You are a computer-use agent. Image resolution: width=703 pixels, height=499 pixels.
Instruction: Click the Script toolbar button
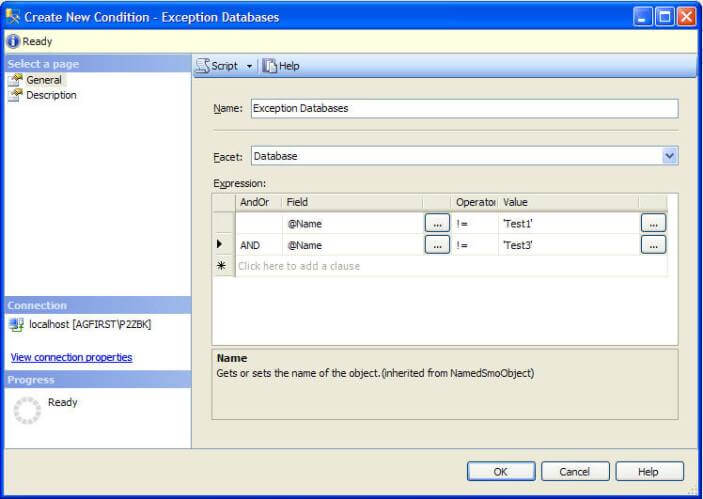(x=218, y=66)
